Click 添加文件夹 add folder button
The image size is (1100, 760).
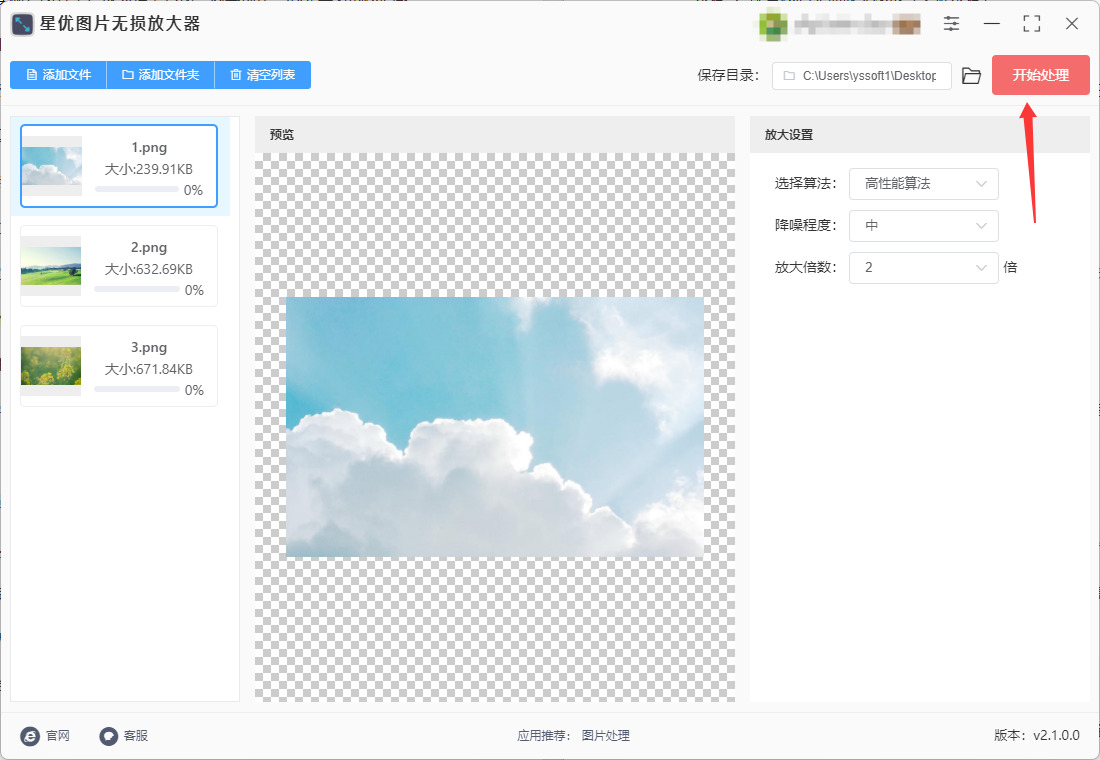pos(160,75)
